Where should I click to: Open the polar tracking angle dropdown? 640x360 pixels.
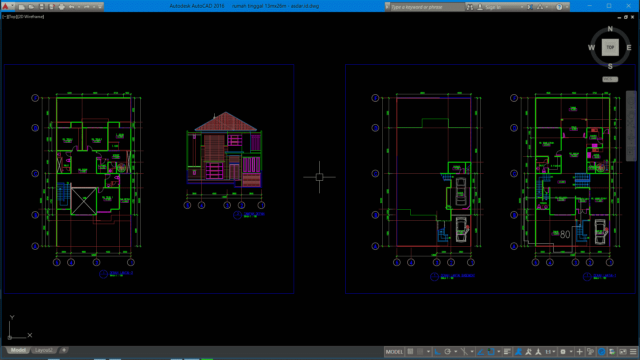(456, 352)
